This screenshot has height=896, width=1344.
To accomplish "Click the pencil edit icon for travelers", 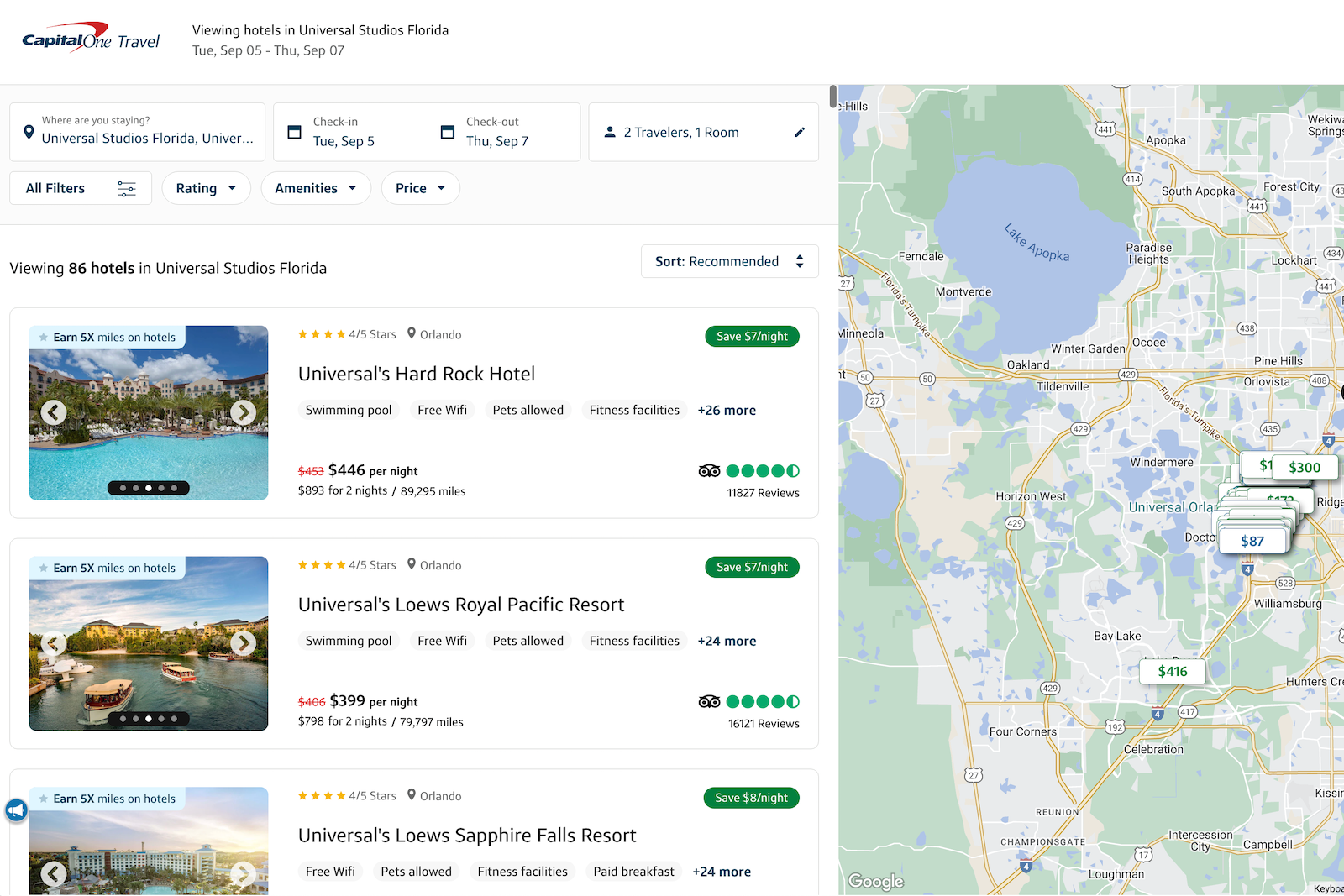I will [799, 132].
